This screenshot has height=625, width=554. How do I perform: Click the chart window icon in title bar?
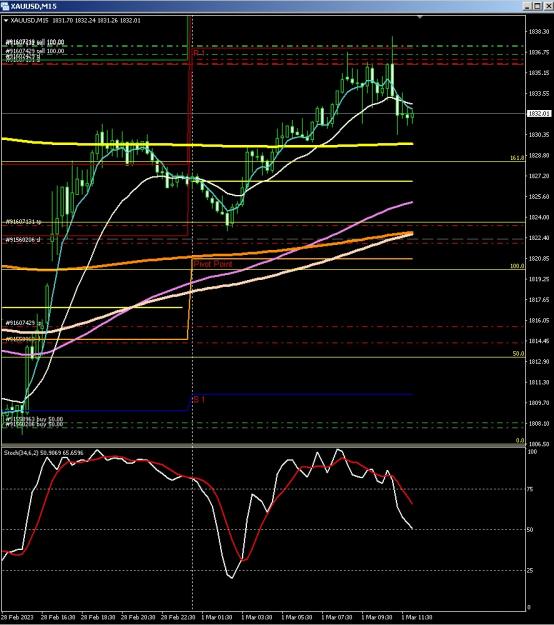(x=5, y=6)
